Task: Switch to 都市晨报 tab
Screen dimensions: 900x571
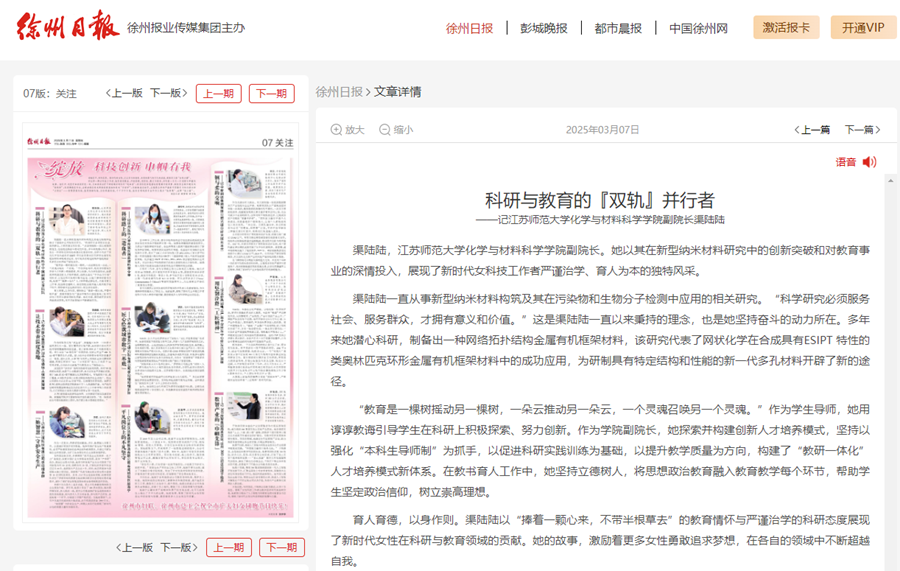Action: click(618, 28)
